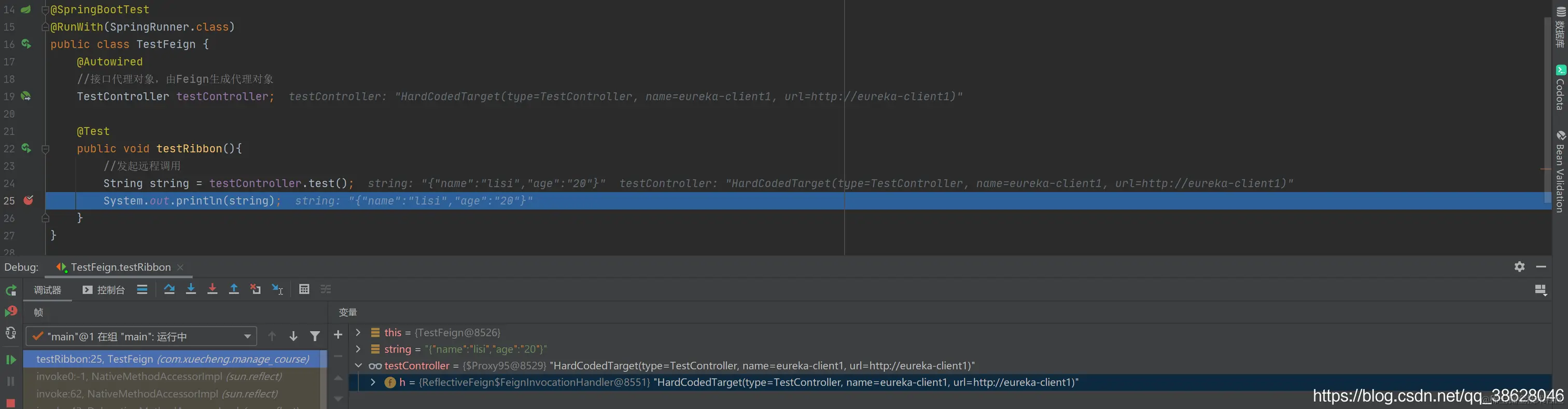1568x409 pixels.
Task: Run testRibbon from the line 22 gutter icon
Action: click(x=26, y=148)
